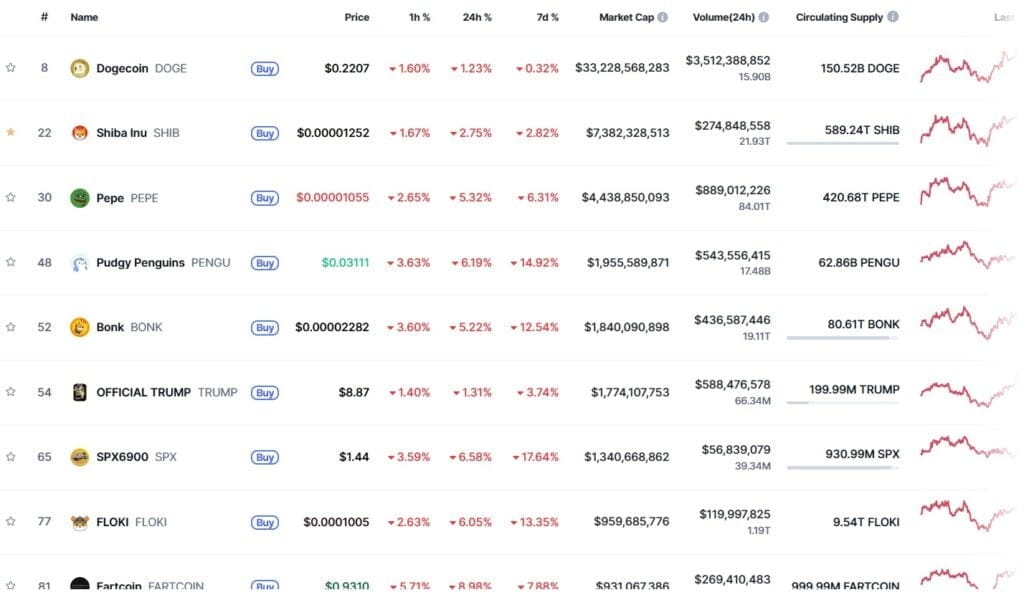Click the FLOKI coin logo
Viewport: 1024px width, 600px height.
click(80, 522)
